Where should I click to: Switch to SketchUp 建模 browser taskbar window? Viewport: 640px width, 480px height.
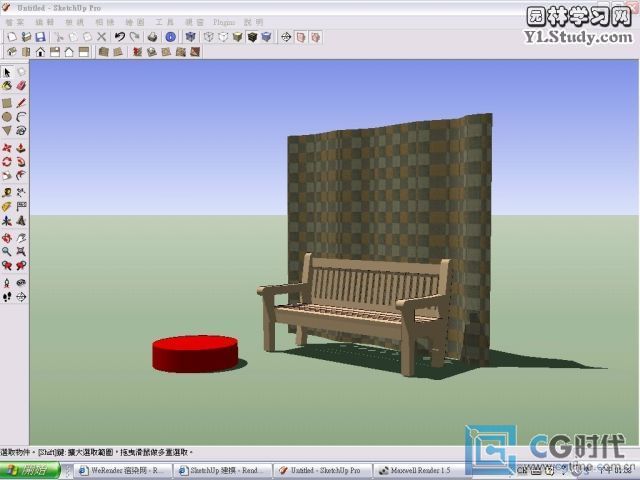[x=222, y=471]
